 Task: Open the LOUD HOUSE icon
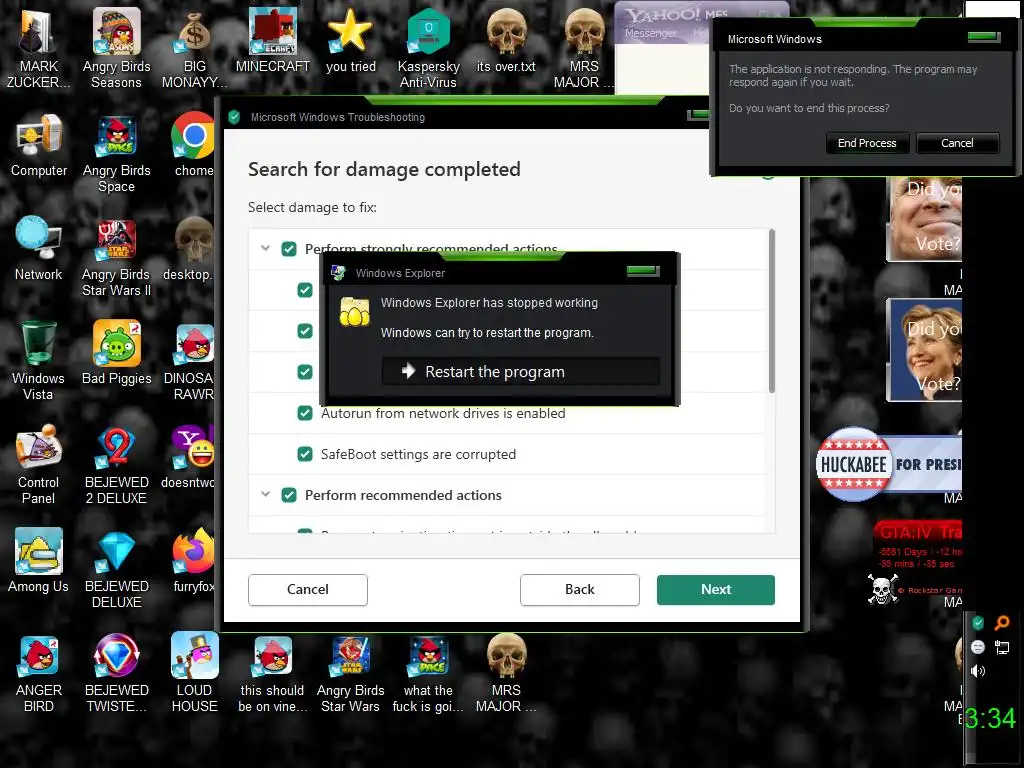[x=194, y=673]
